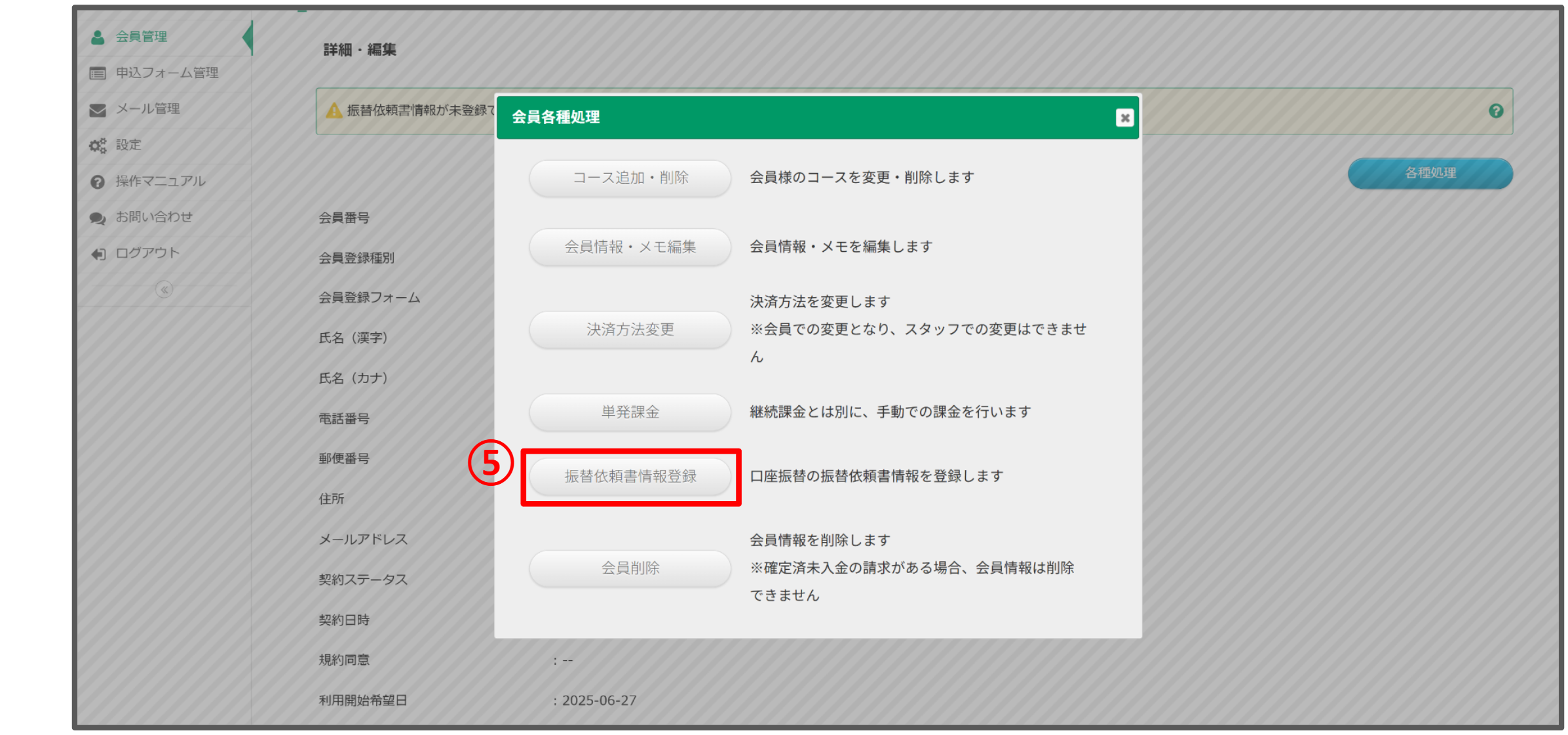1568x735 pixels.
Task: Click the お問い合わせ chat bubble icon
Action: click(97, 216)
